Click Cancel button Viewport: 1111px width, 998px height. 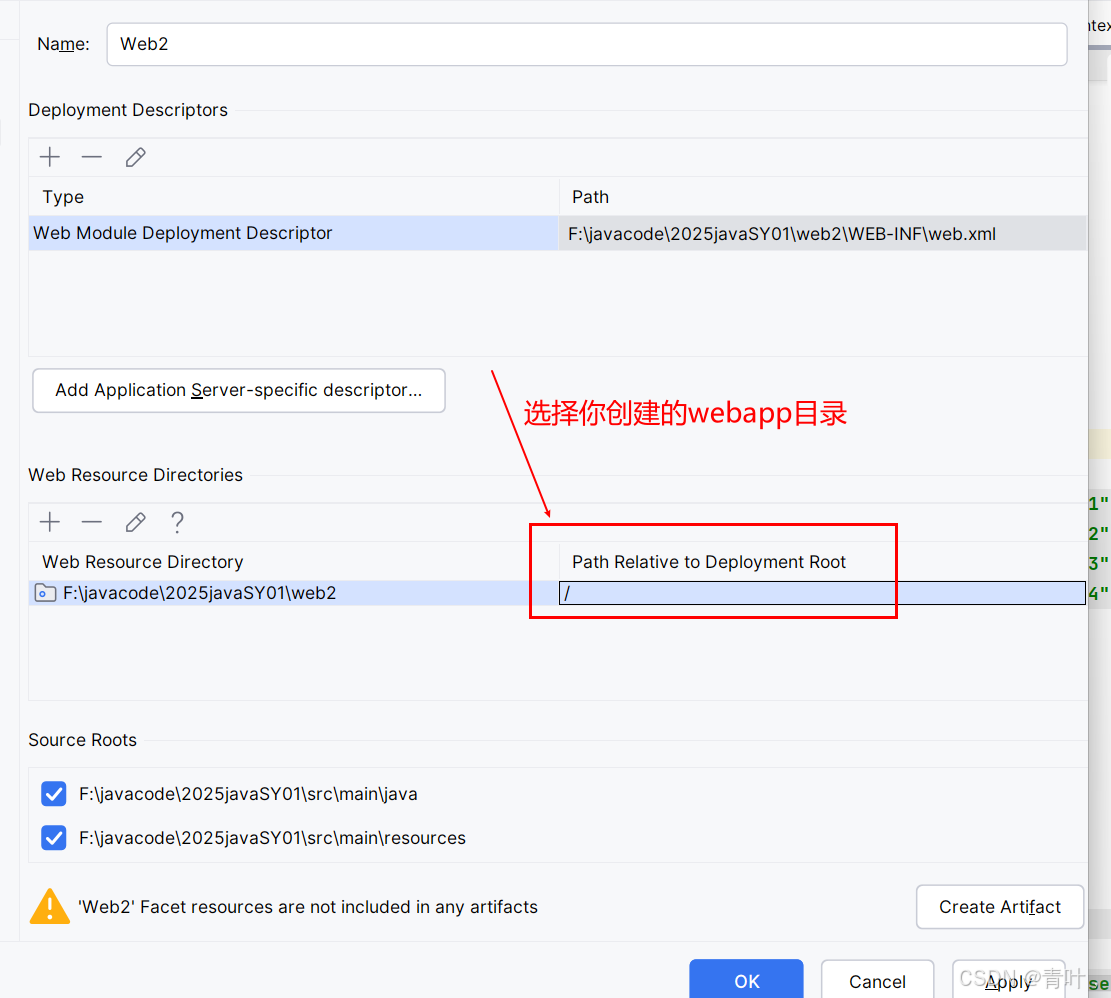click(x=877, y=980)
